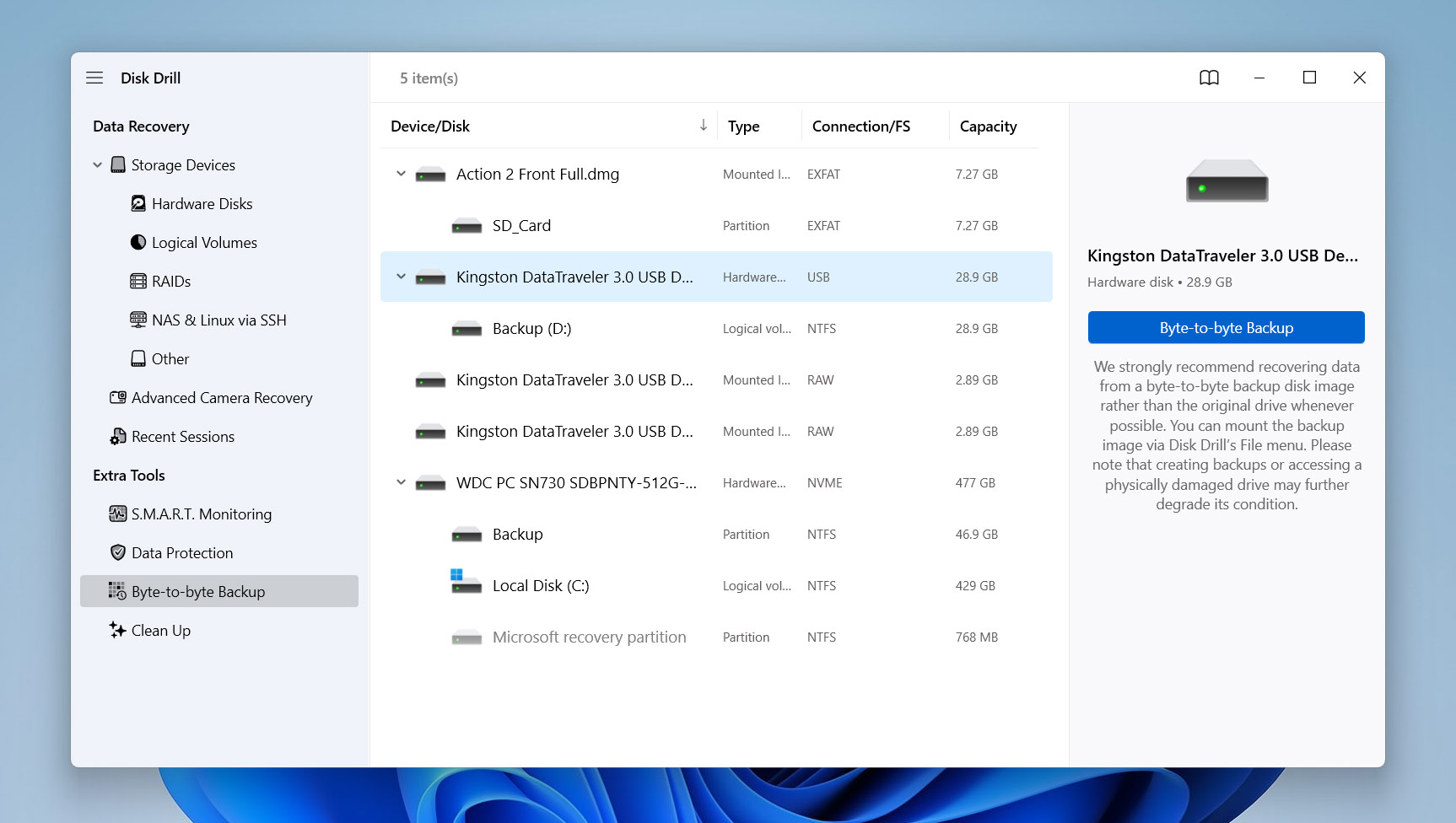Click the blue Byte-to-byte Backup button
Viewport: 1456px width, 823px height.
point(1226,327)
